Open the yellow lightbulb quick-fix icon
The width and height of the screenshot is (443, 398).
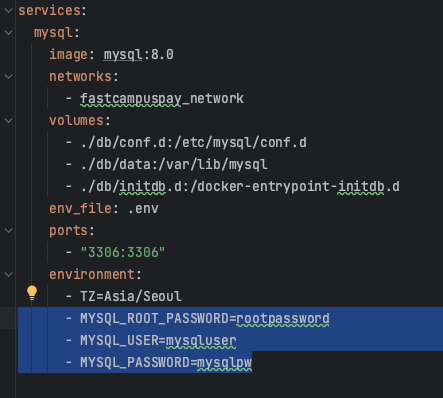pos(32,293)
